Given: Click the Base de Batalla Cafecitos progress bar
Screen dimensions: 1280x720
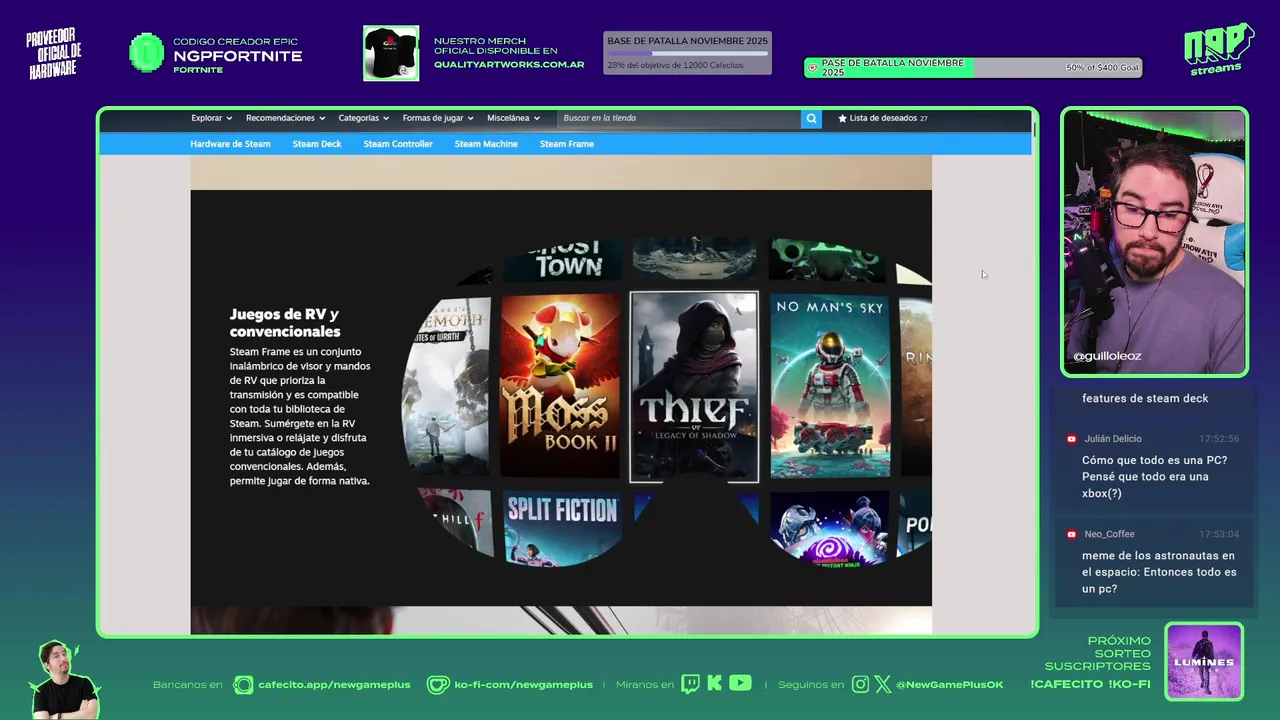Looking at the screenshot, I should [x=688, y=53].
